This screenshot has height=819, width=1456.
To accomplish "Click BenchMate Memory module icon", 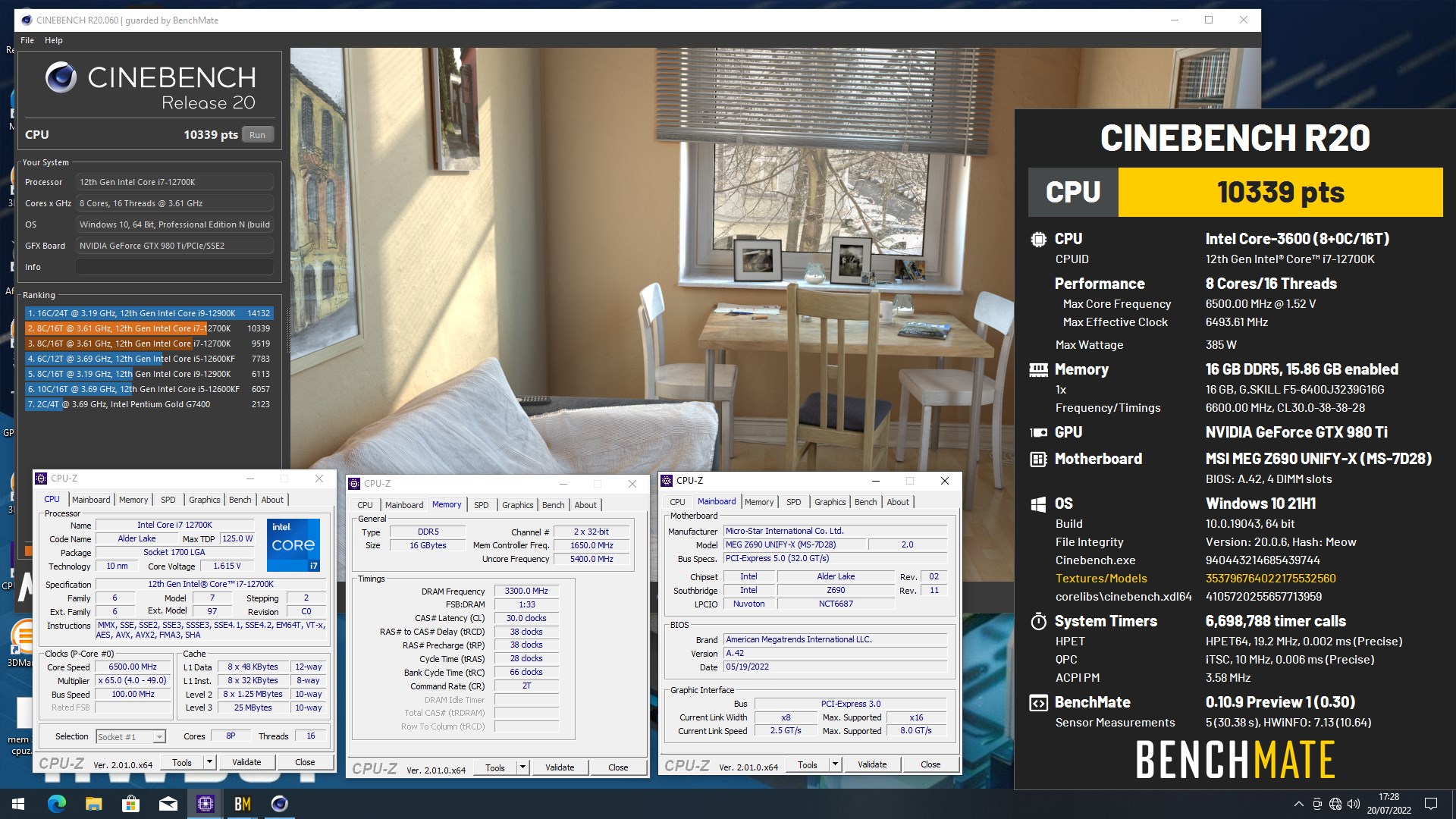I will click(1038, 370).
